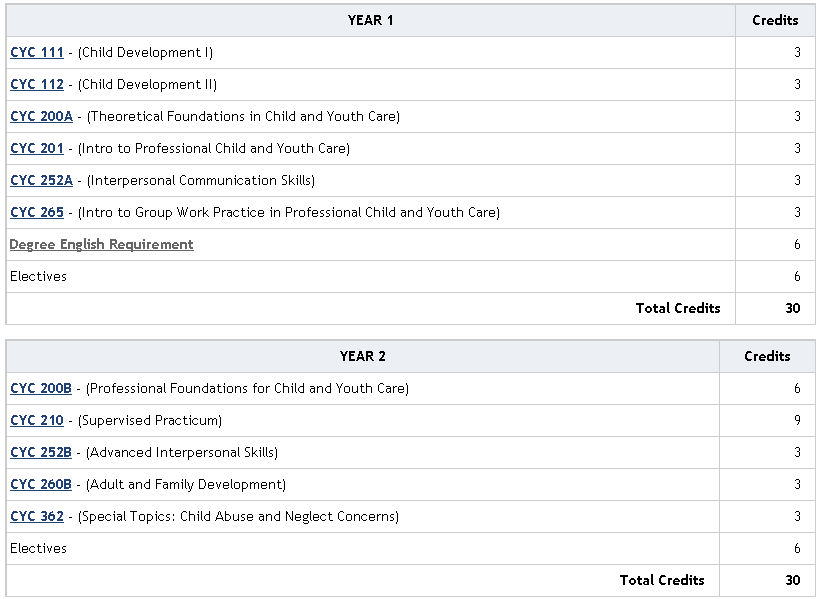Click the CYC 362 course link
The image size is (818, 599).
(x=37, y=516)
